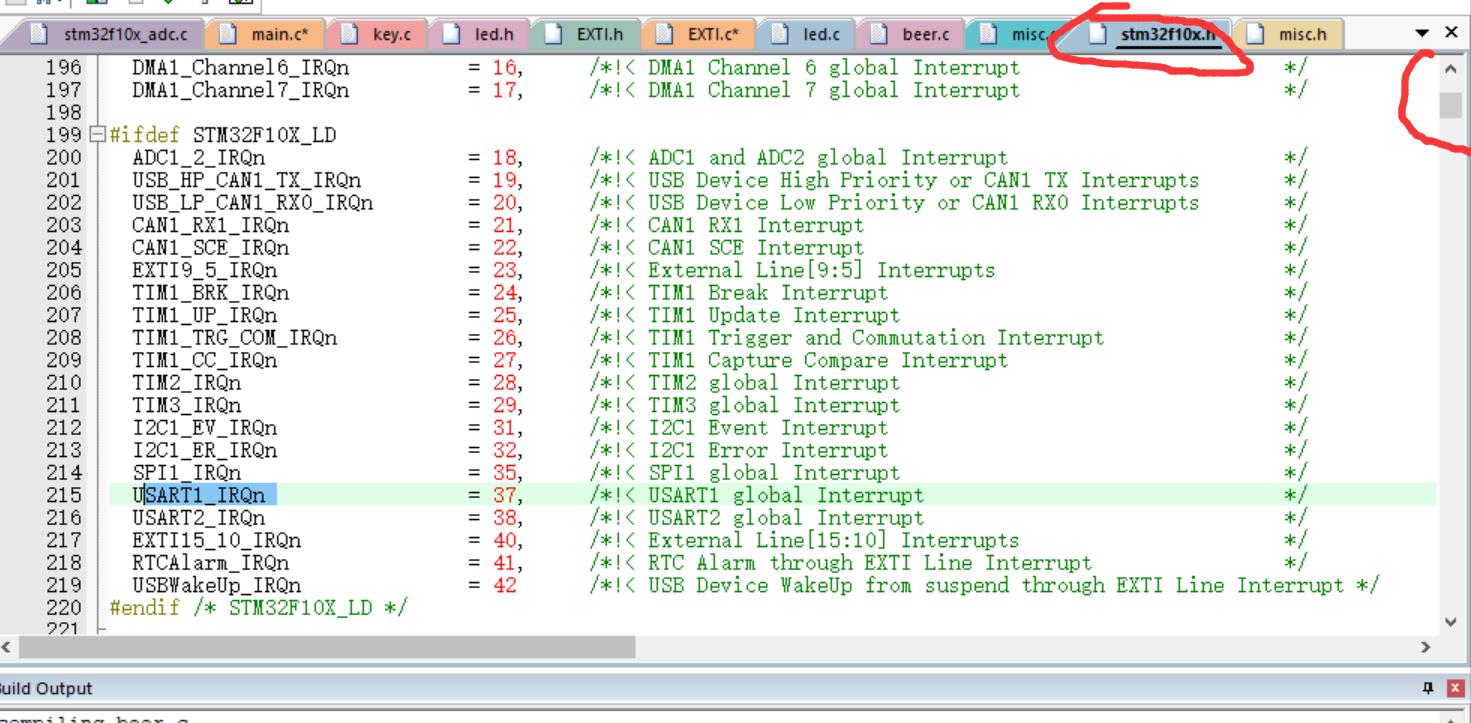Click the comment 'TIM1 Update Interrupt'
The width and height of the screenshot is (1471, 723).
(773, 315)
